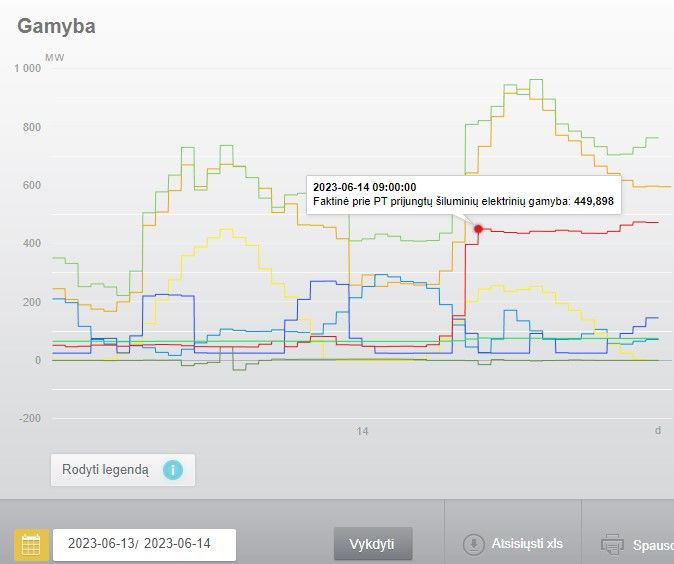Focus the 2023-06-13/2023-06-14 date range field
This screenshot has height=564, width=674.
point(144,544)
